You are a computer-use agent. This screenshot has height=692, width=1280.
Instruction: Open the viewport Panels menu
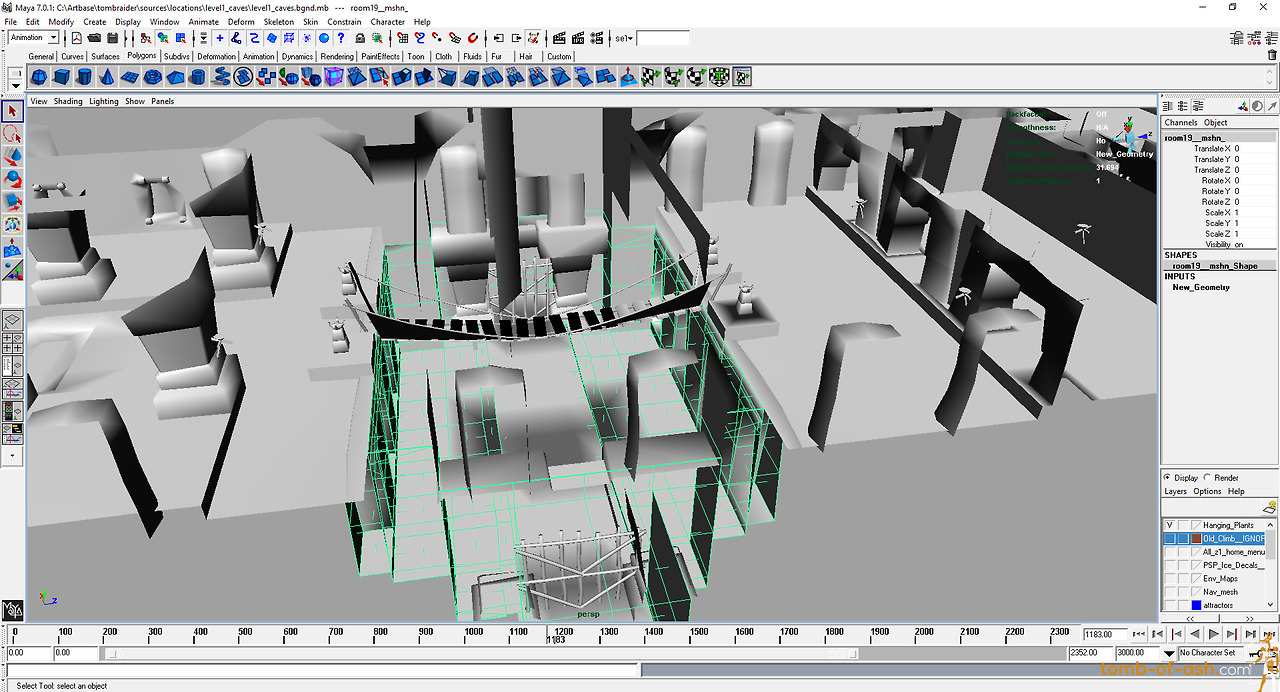[x=163, y=101]
